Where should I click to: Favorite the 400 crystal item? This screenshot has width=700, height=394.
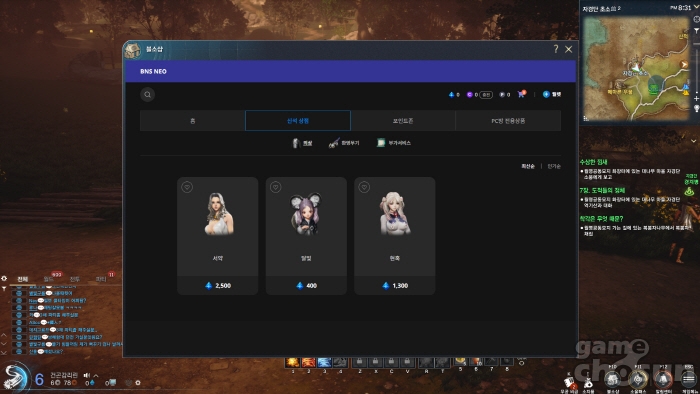click(275, 187)
